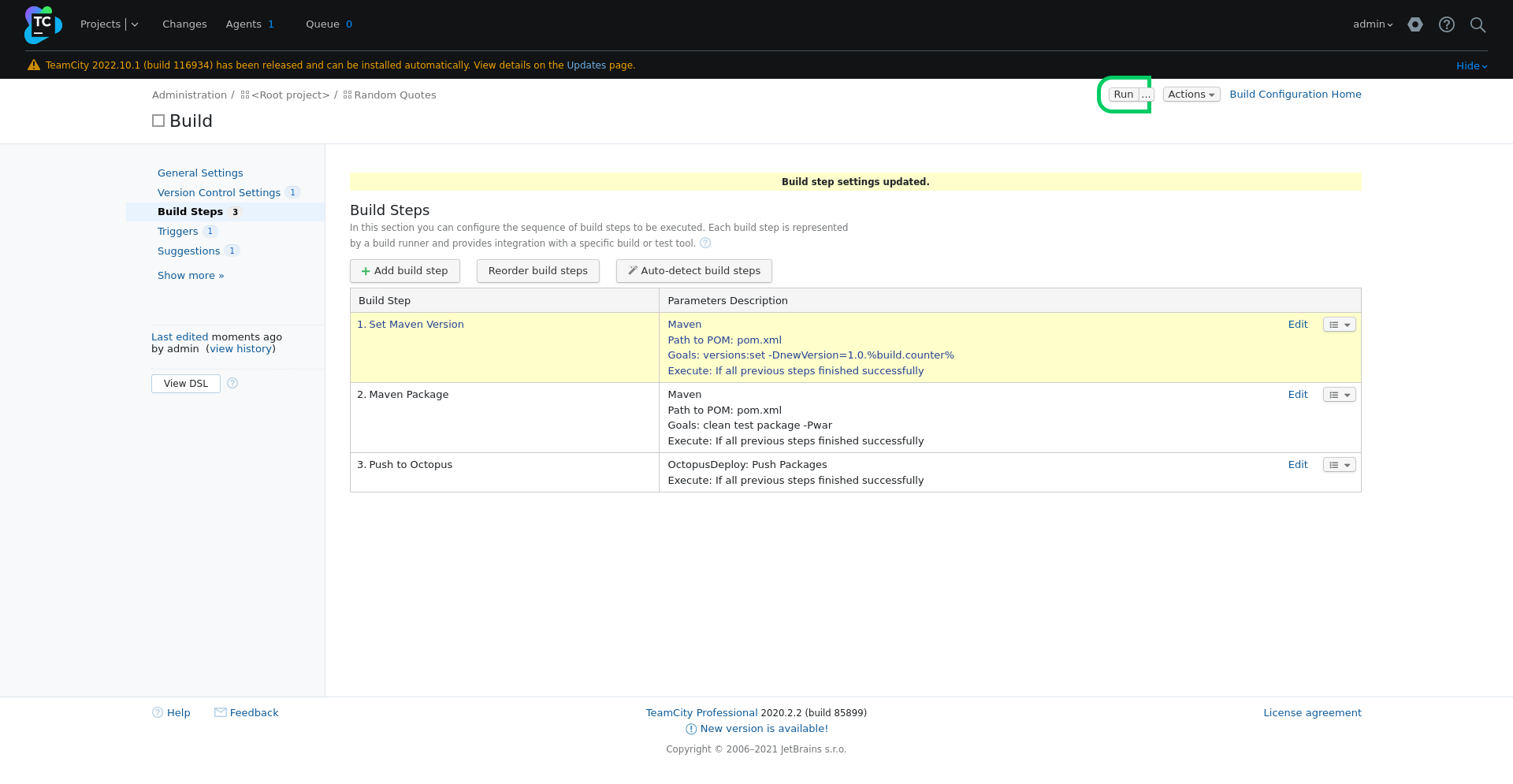Viewport: 1513px width, 784px height.
Task: Open the Projects menu item
Action: tap(100, 24)
